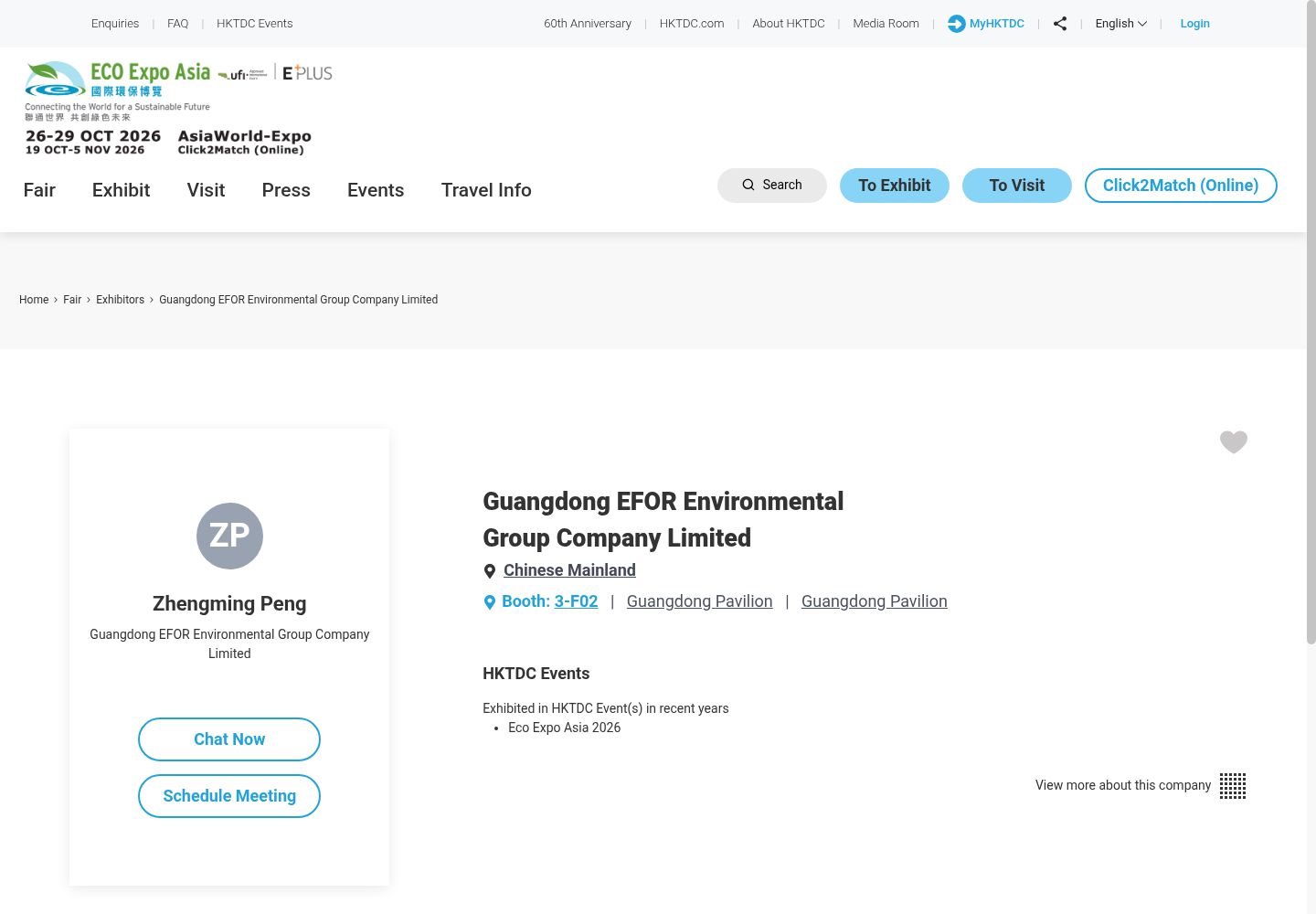Open the Enquiries link
This screenshot has width=1316, height=914.
click(x=115, y=24)
